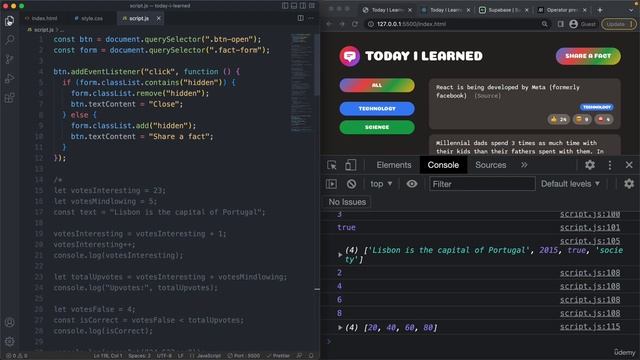The width and height of the screenshot is (640, 360).
Task: Create a live expression eye icon
Action: [412, 184]
